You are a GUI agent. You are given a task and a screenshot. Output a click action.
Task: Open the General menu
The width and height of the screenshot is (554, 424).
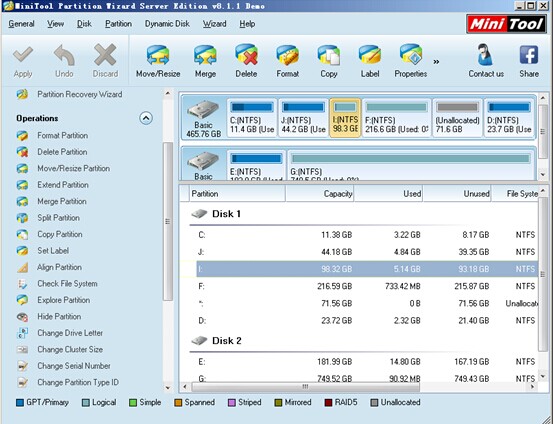coord(21,24)
